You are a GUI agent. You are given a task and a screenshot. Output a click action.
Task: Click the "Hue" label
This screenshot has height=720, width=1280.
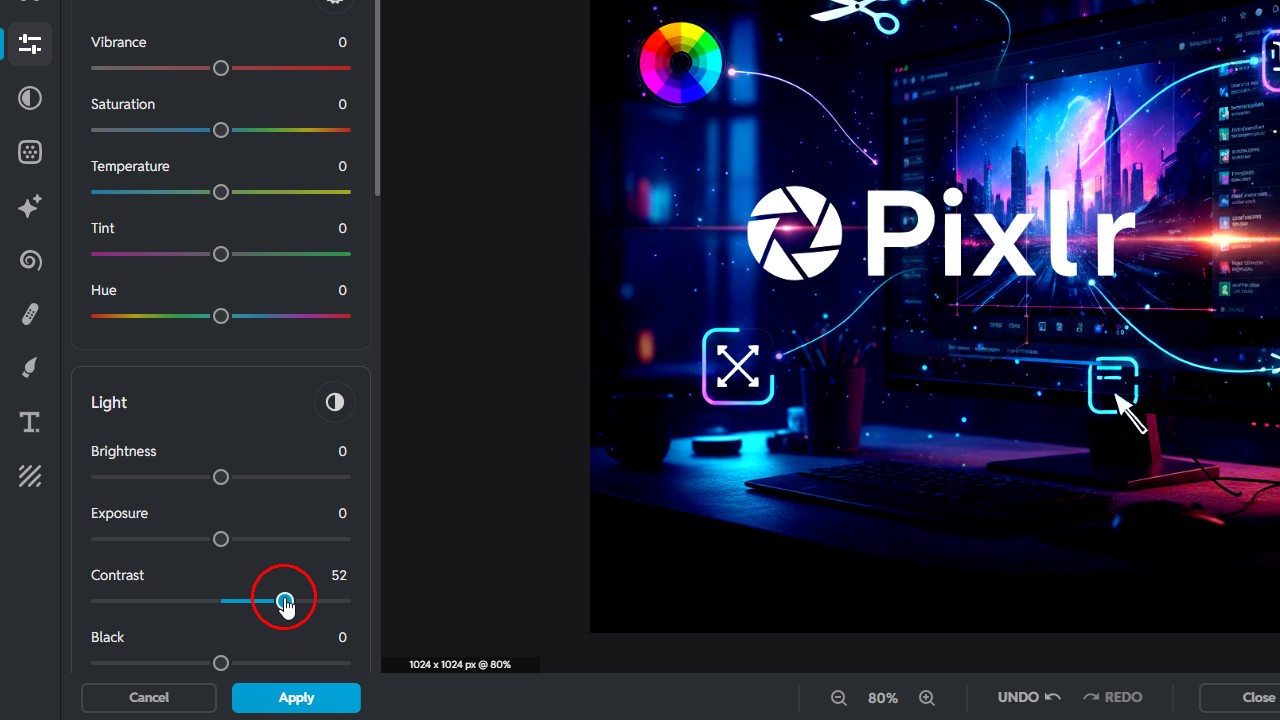click(x=104, y=290)
